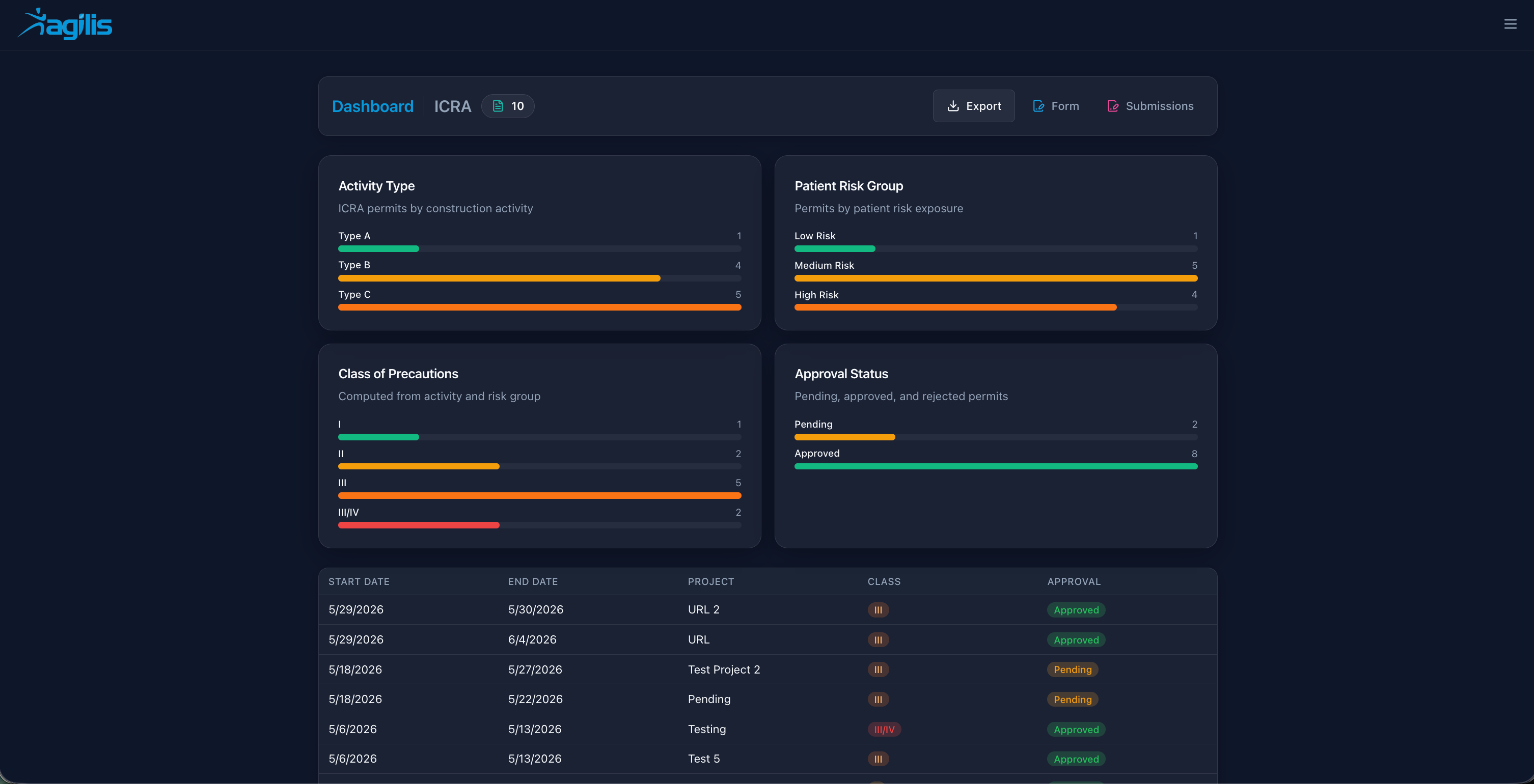This screenshot has width=1534, height=784.
Task: Click the Form edit icon
Action: point(1038,106)
